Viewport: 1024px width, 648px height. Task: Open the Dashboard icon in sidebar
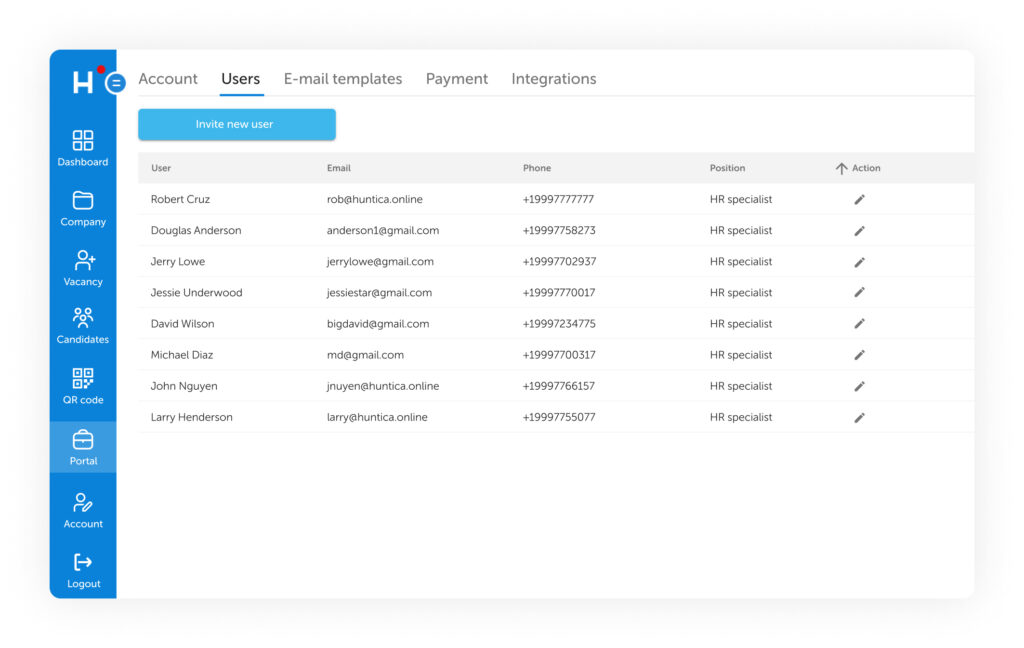[x=83, y=141]
